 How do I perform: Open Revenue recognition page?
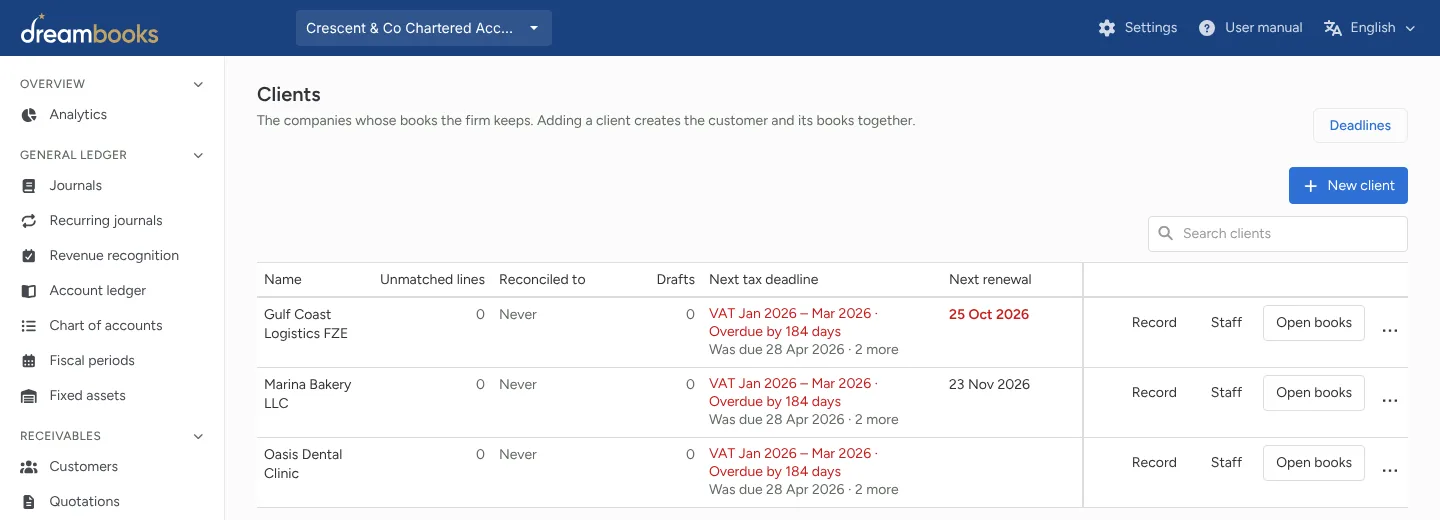(112, 256)
